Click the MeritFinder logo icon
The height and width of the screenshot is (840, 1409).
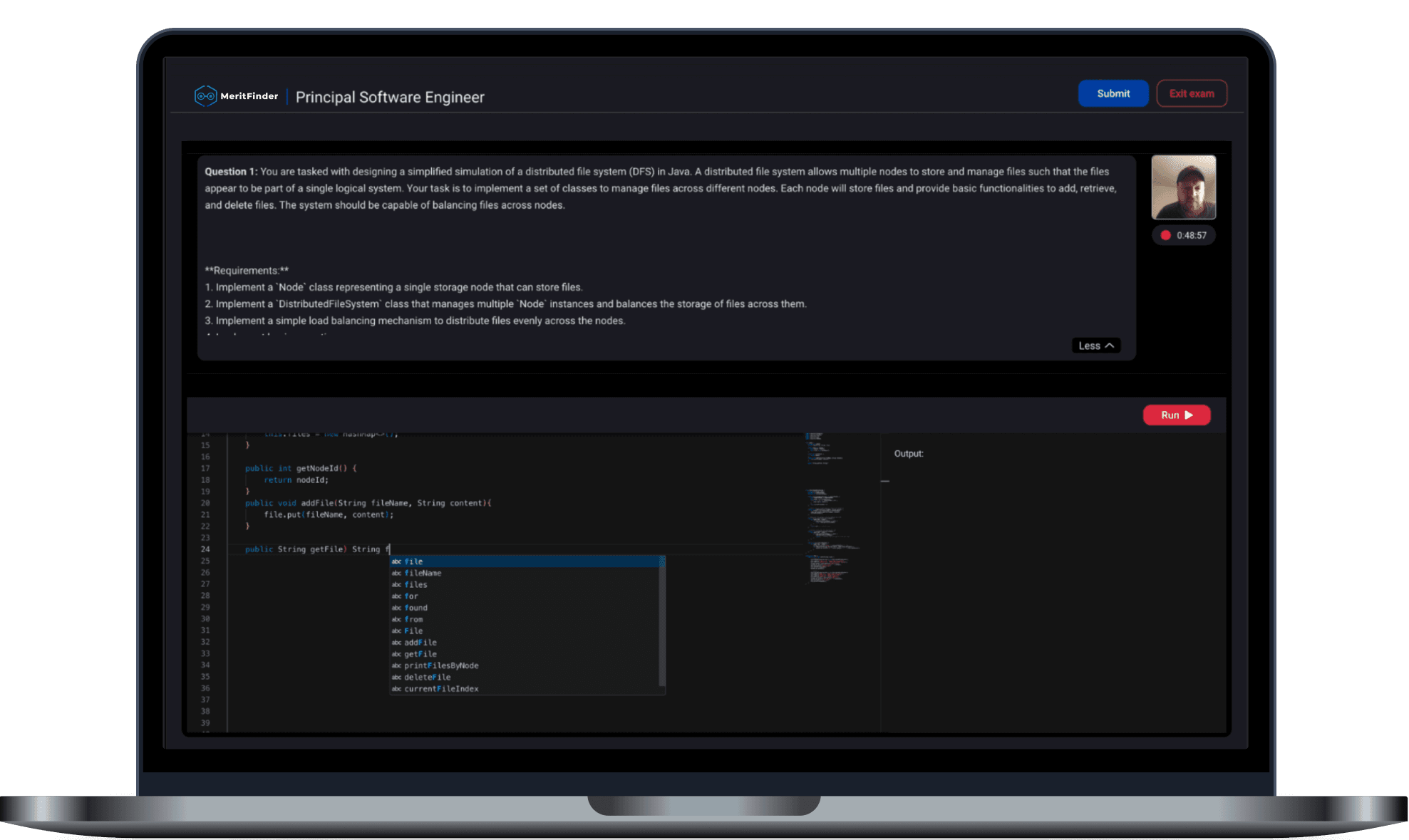(205, 96)
